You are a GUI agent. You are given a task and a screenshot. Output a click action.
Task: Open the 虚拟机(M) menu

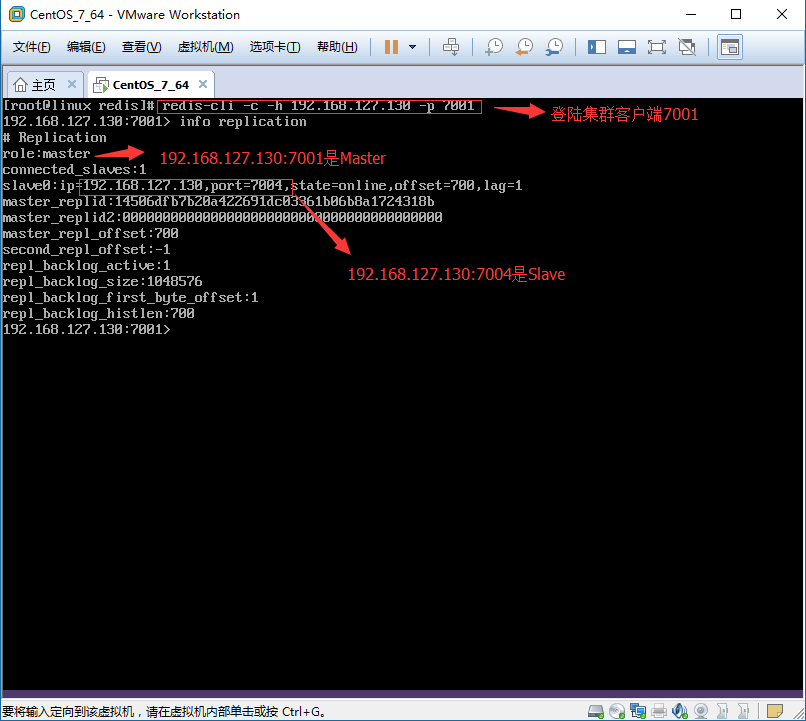coord(205,47)
